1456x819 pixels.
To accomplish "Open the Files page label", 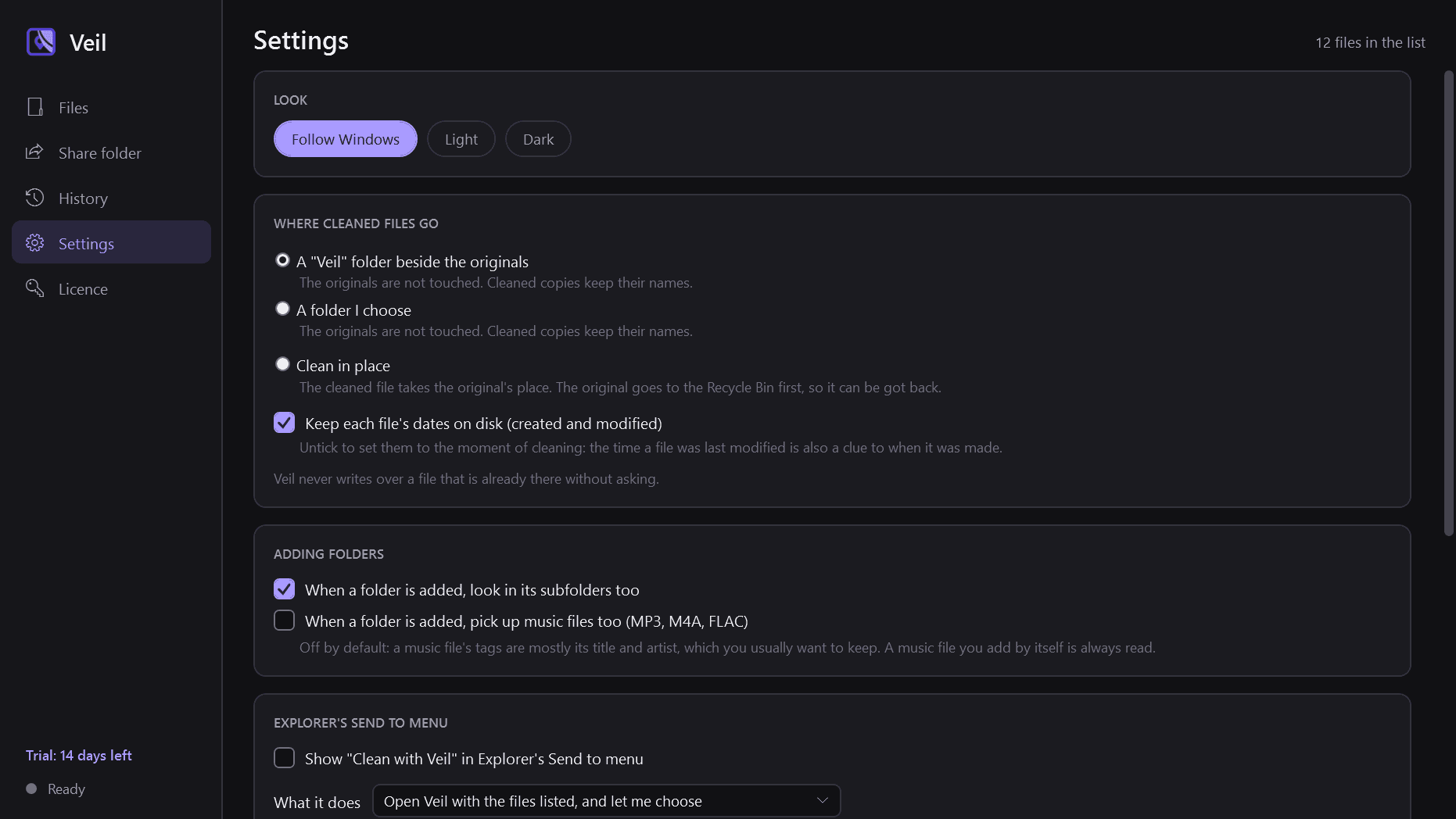I will [74, 108].
